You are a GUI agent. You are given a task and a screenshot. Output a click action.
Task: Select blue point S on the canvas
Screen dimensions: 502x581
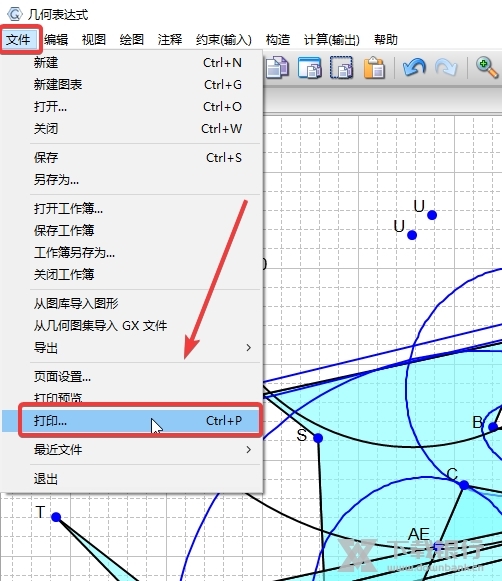tap(318, 438)
